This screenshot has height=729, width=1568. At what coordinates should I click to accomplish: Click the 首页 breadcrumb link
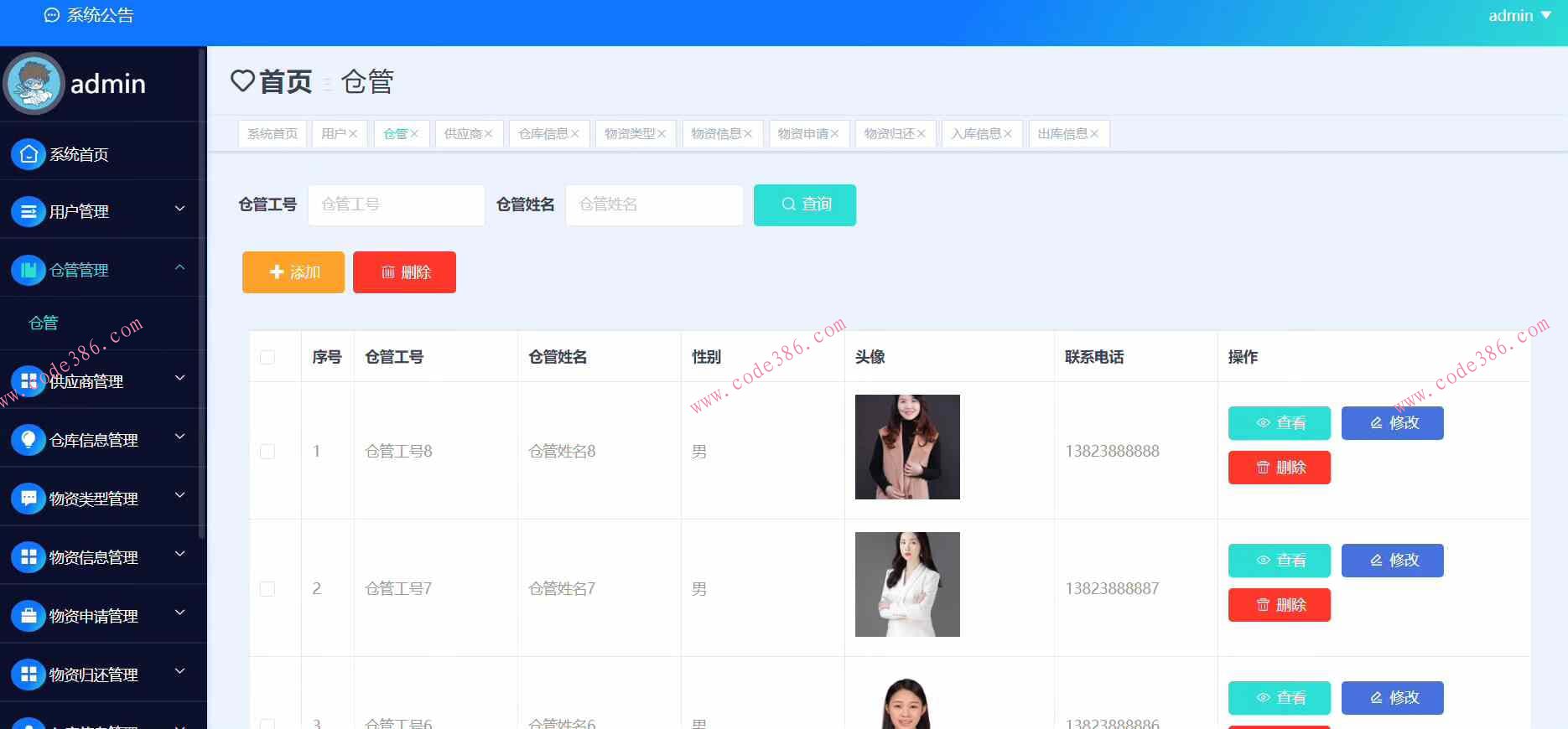(286, 81)
